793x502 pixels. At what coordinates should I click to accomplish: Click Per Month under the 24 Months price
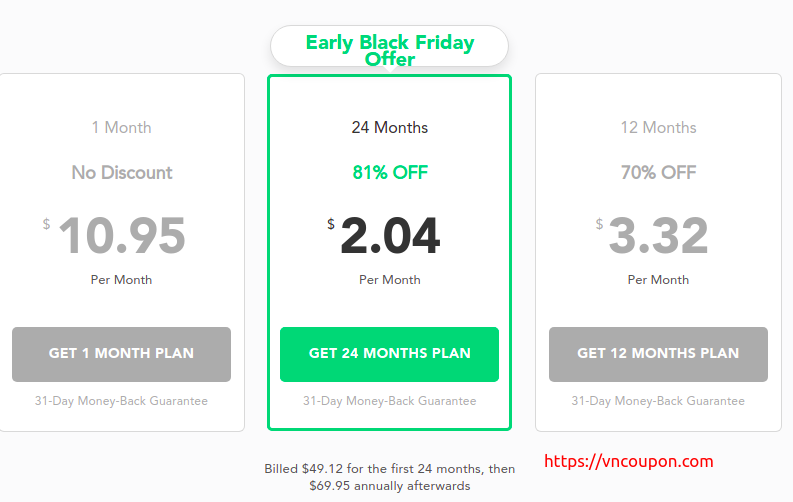[389, 280]
